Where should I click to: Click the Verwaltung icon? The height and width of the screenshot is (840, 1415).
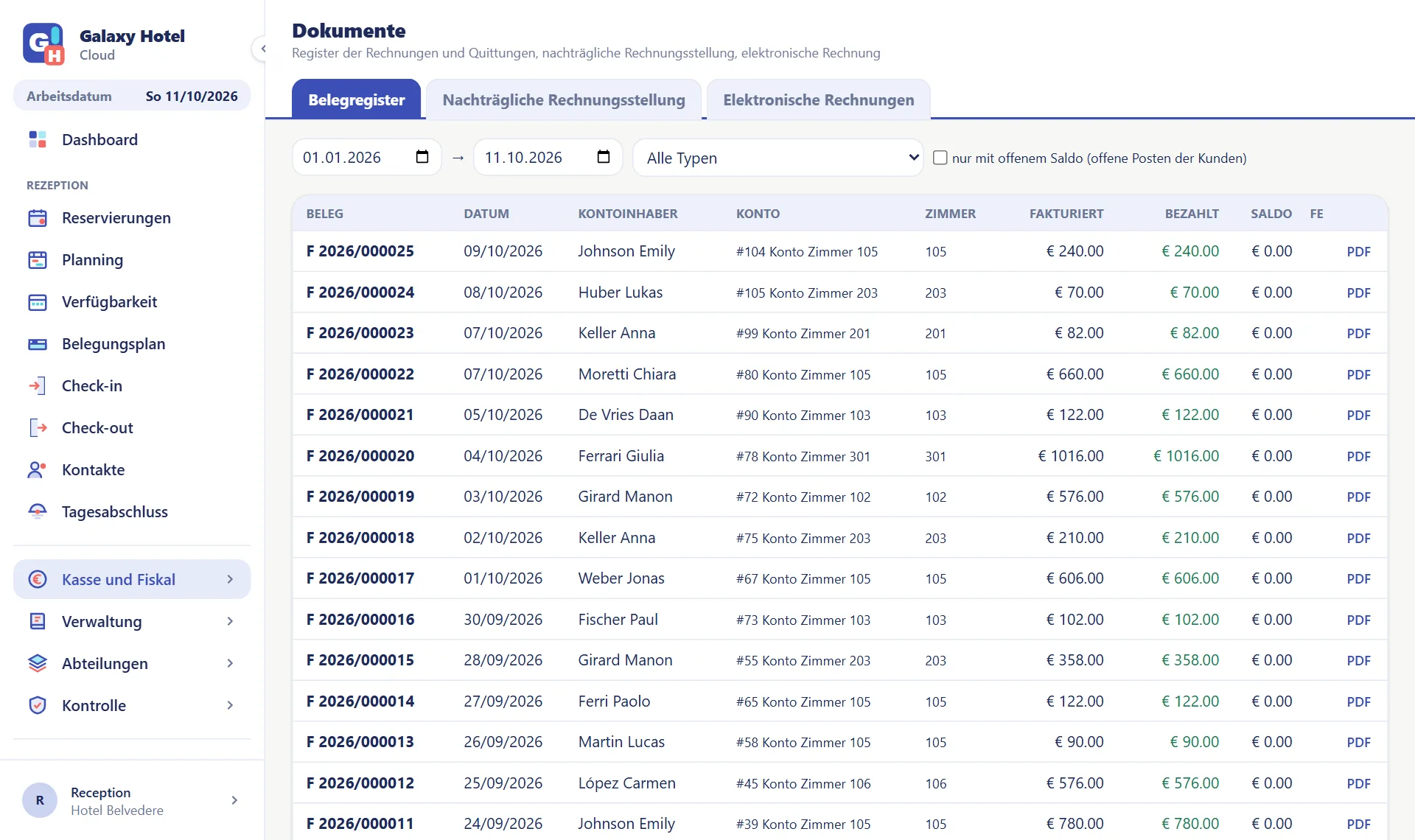tap(38, 622)
